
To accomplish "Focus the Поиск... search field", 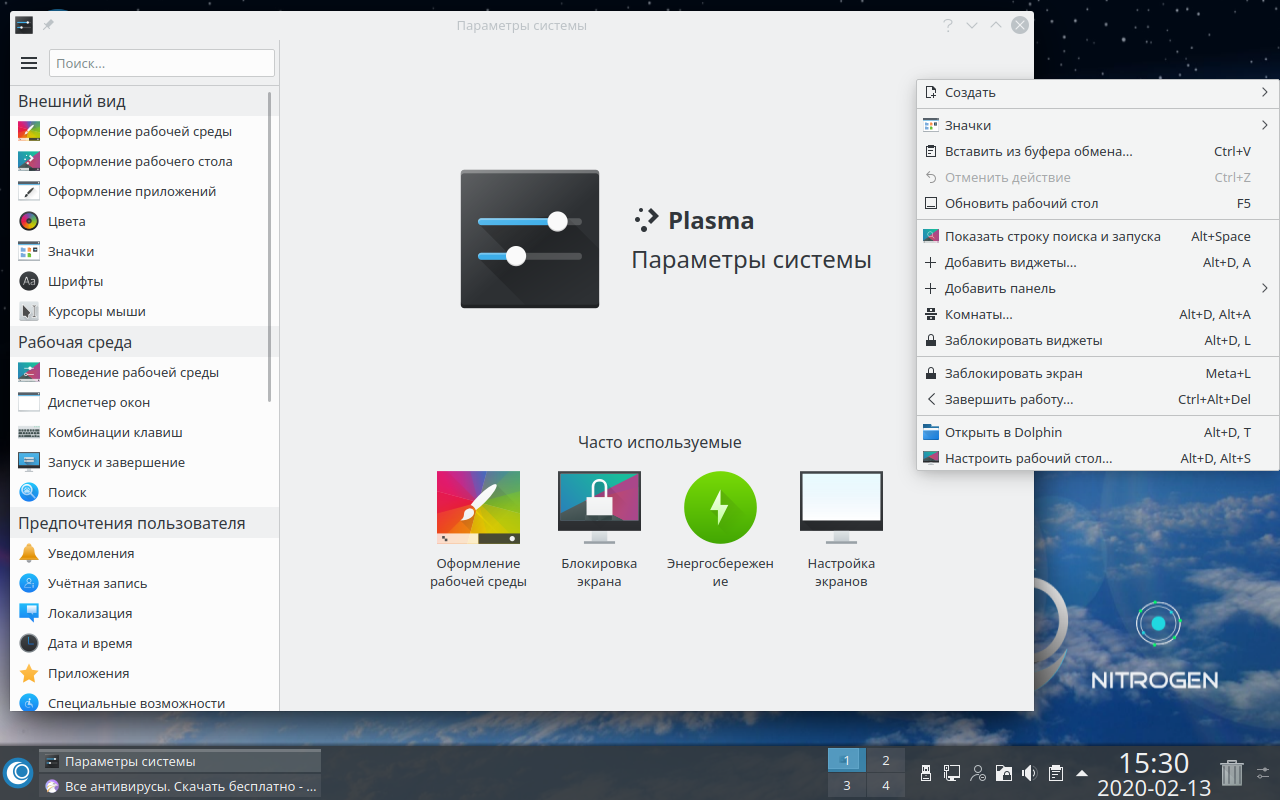I will coord(162,63).
